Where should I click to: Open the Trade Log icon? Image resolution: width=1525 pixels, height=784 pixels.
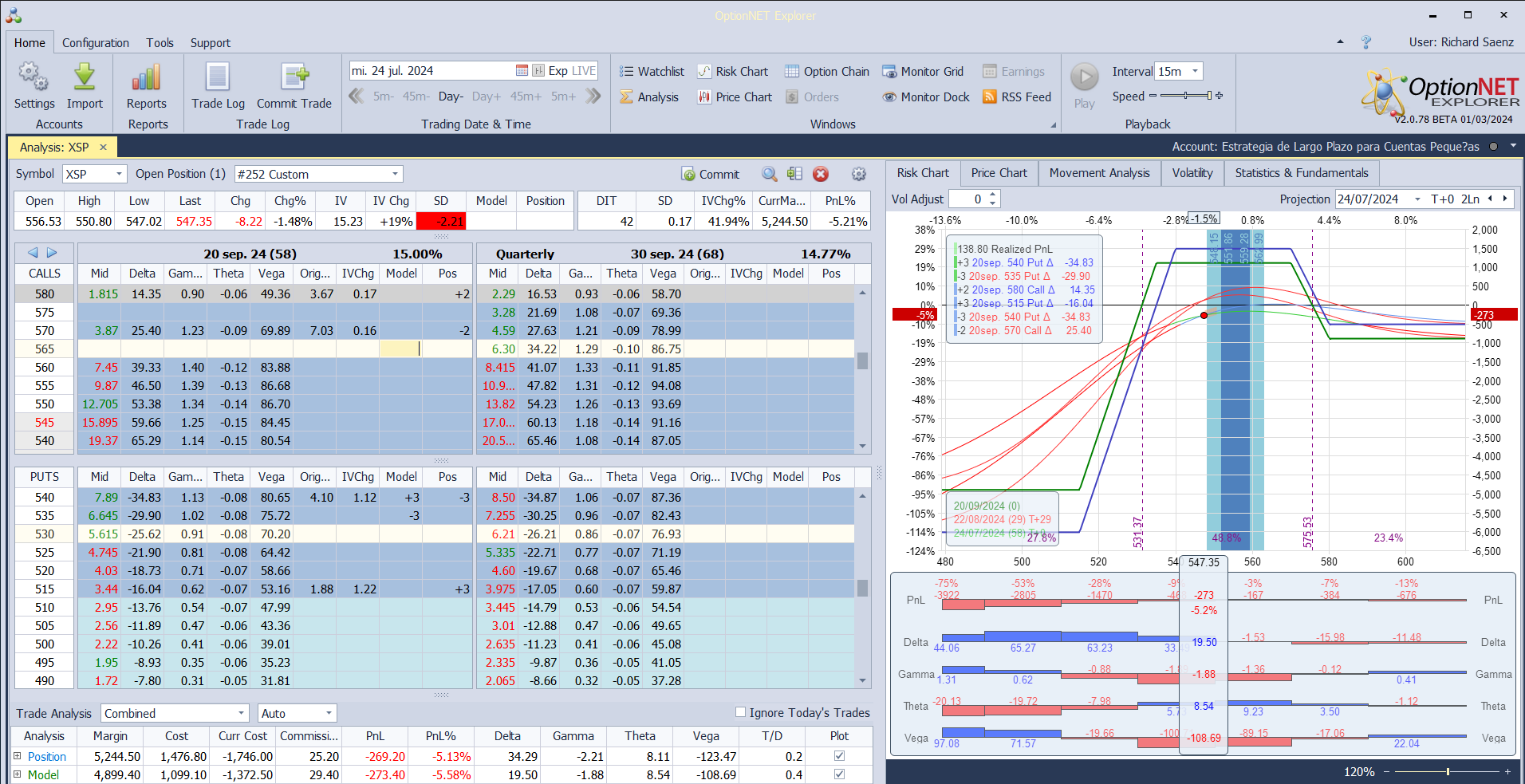tap(218, 78)
